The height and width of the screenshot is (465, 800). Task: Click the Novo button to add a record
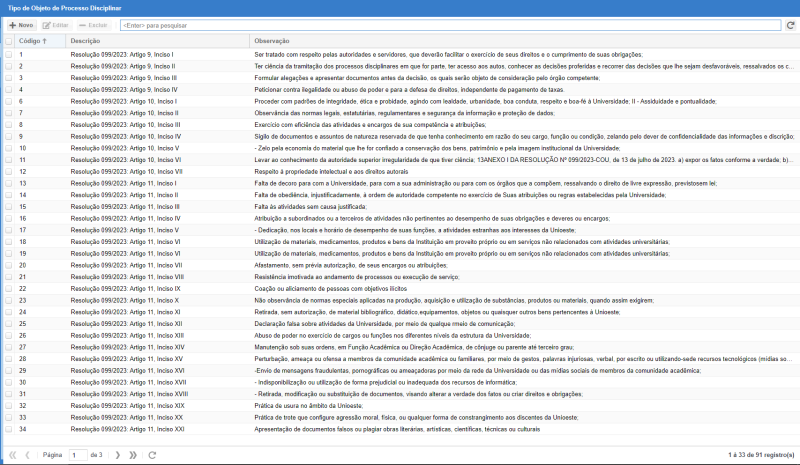point(21,24)
